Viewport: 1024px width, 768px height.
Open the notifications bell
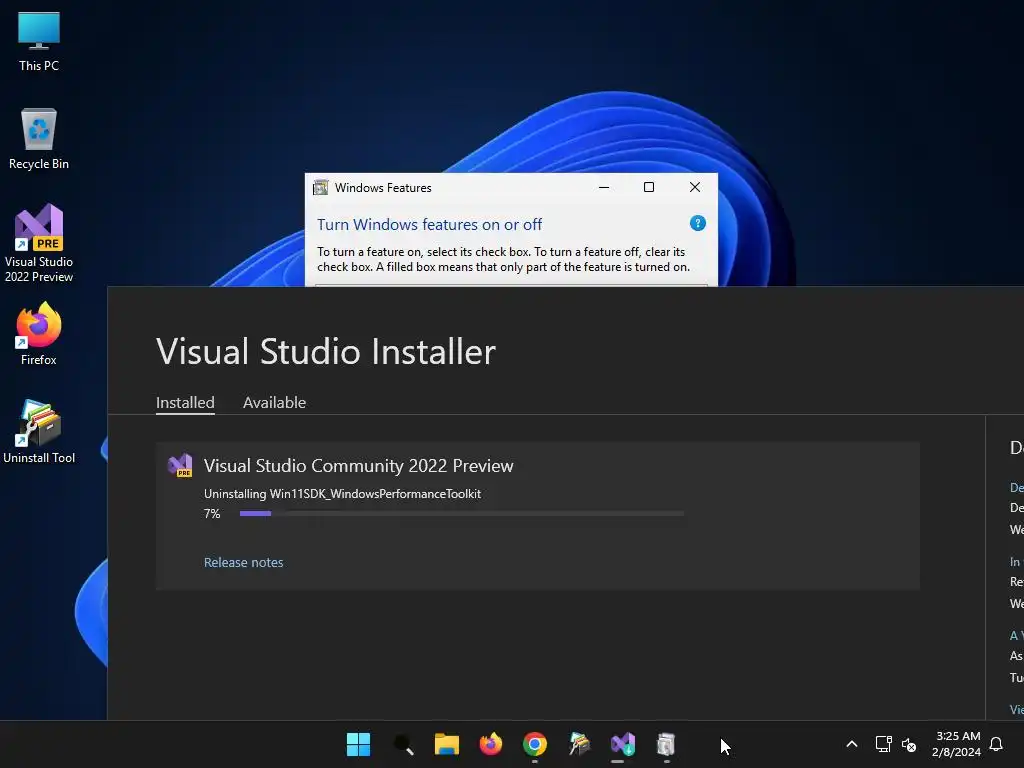996,744
